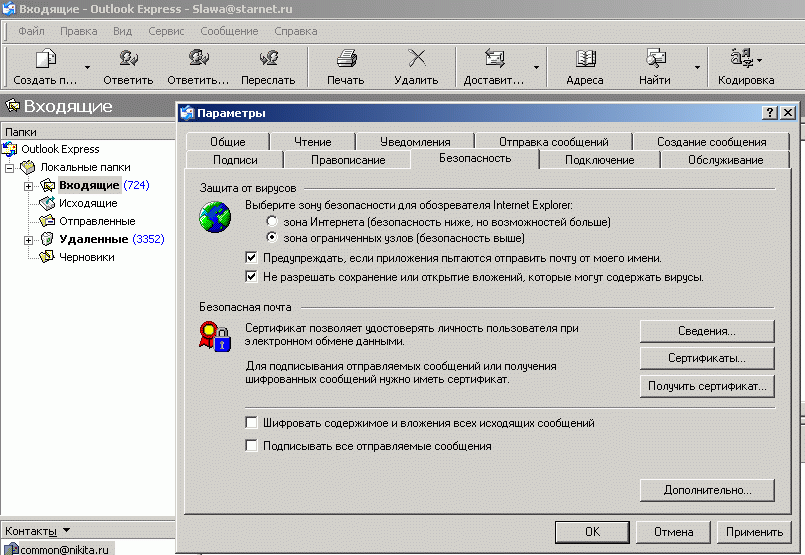This screenshot has height=555, width=805.
Task: Click the Reply All (Ответить...) toolbar icon
Action: (x=198, y=58)
